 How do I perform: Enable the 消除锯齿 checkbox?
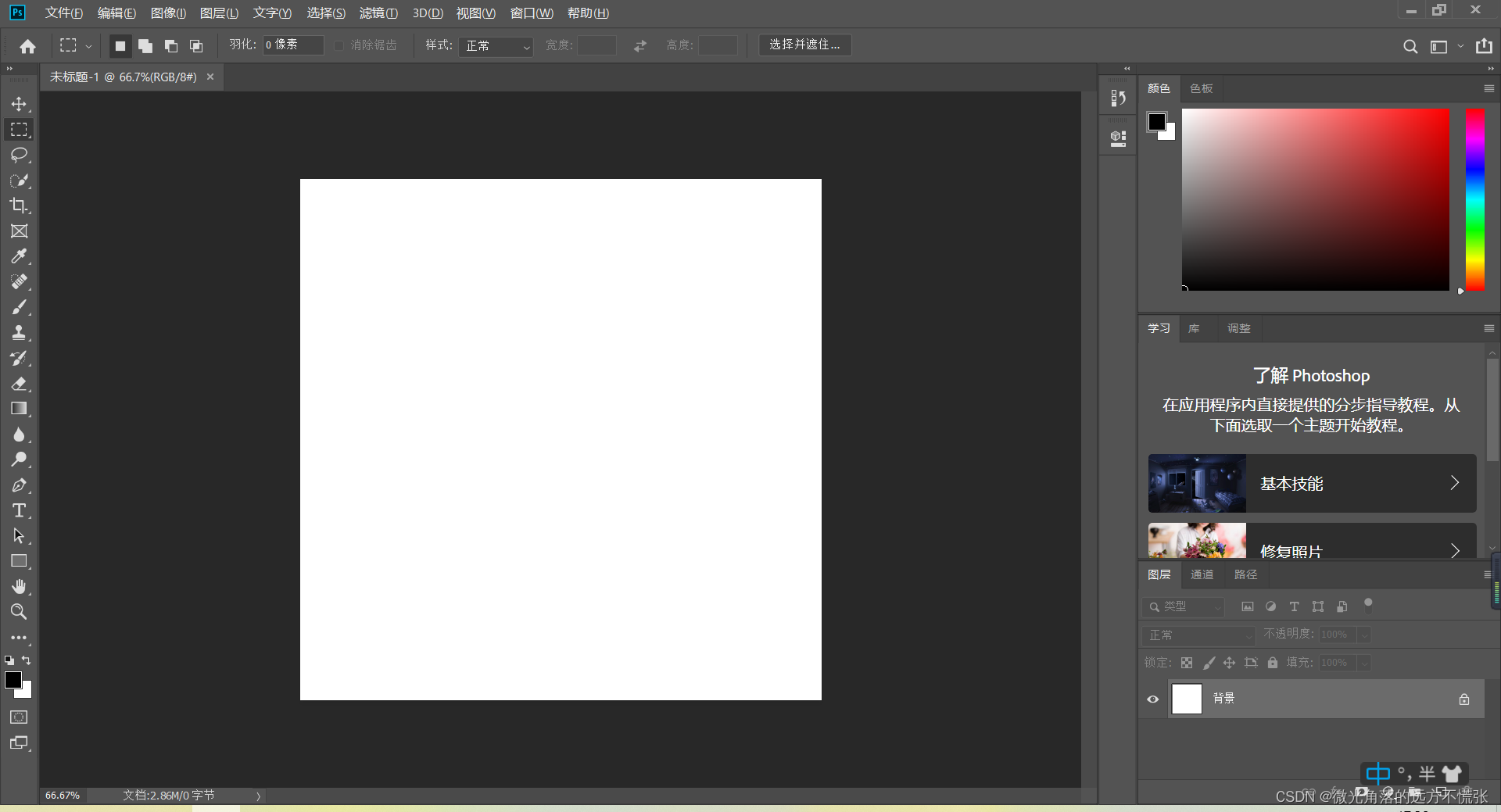coord(339,45)
